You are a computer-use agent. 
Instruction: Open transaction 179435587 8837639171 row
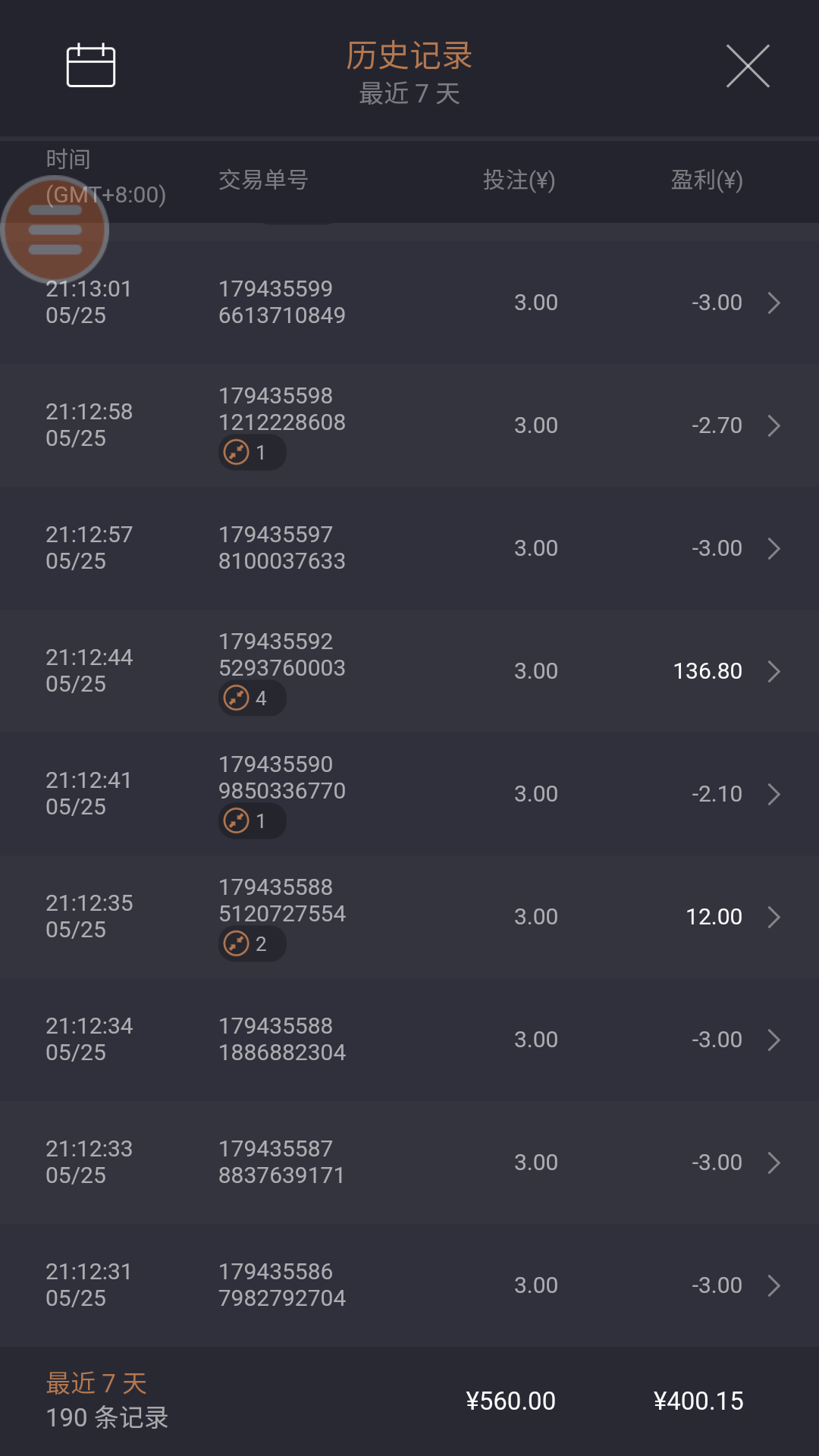(282, 1162)
